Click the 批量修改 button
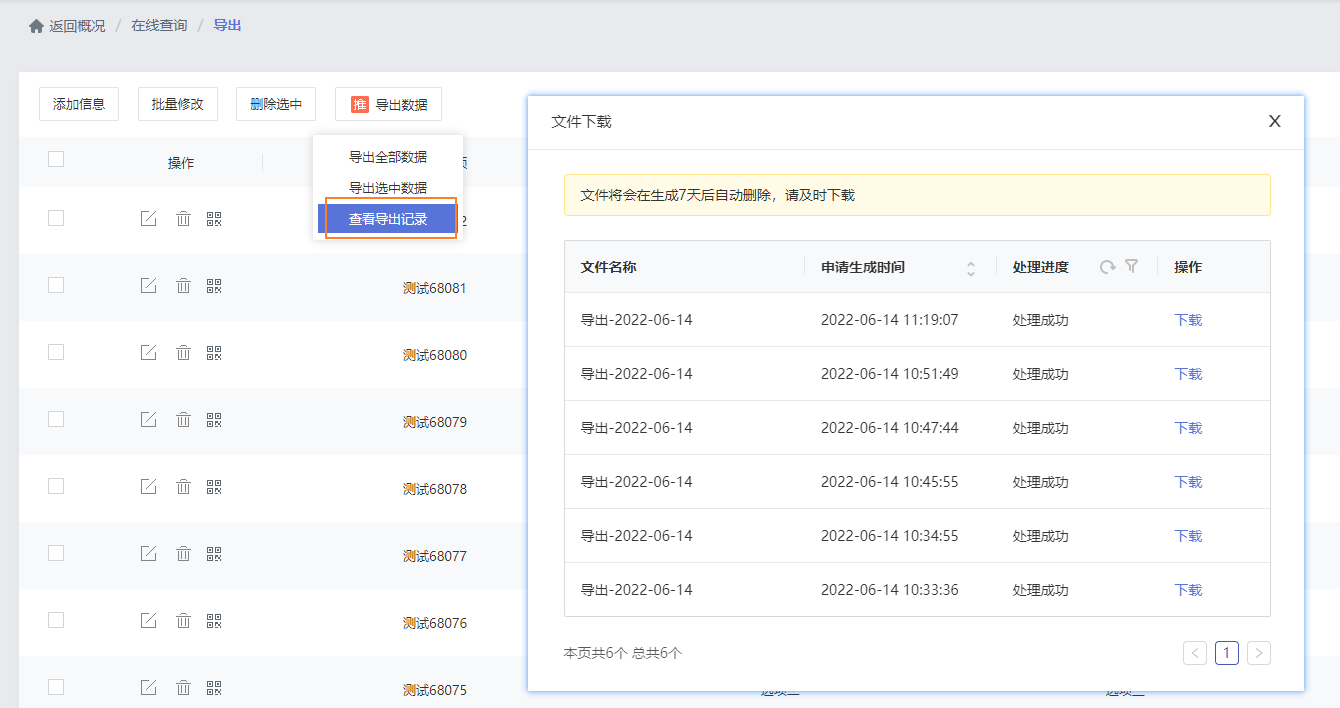This screenshot has height=708, width=1340. click(x=178, y=104)
